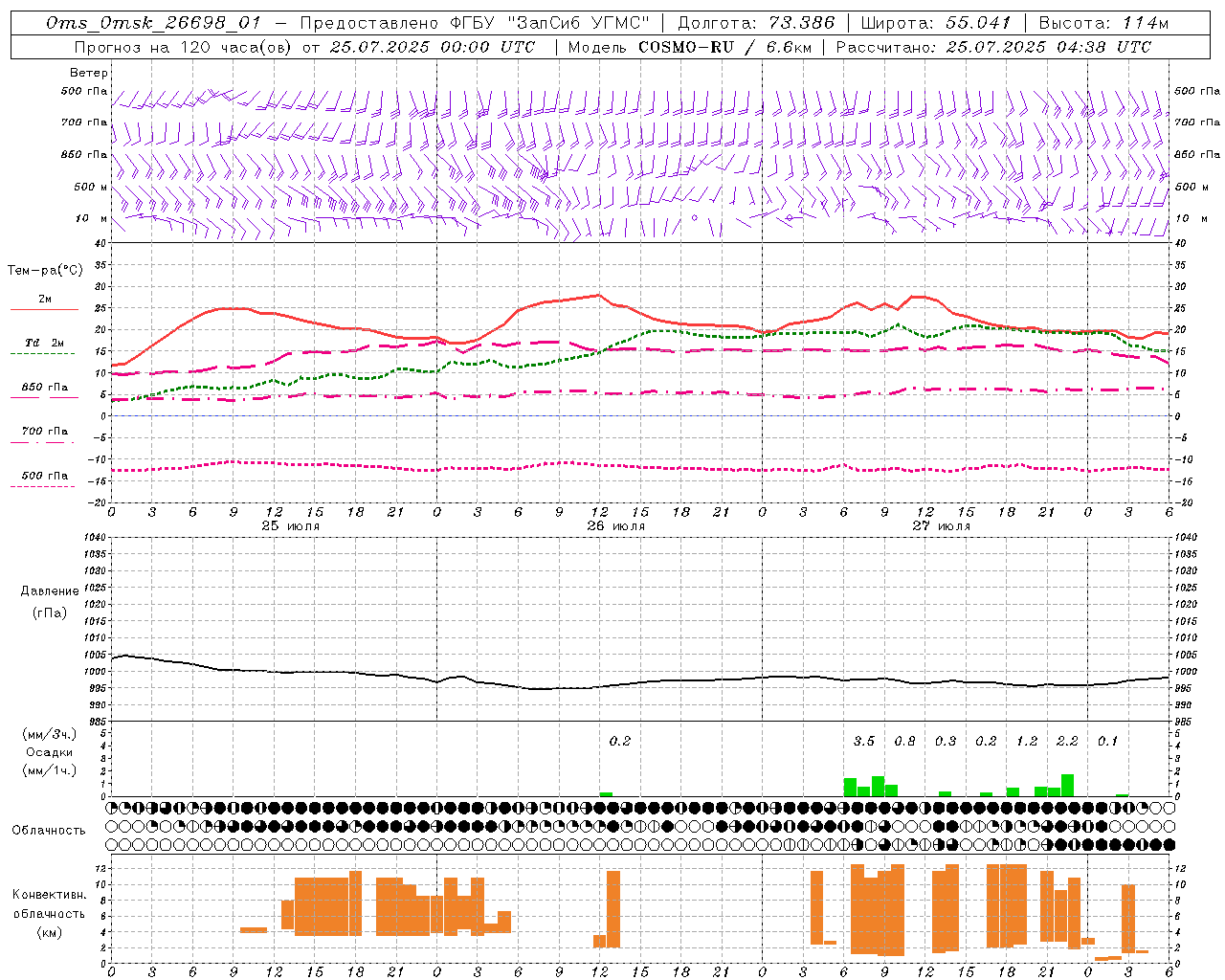
Task: Click the 0.3 precipitation total value
Action: coord(946,742)
